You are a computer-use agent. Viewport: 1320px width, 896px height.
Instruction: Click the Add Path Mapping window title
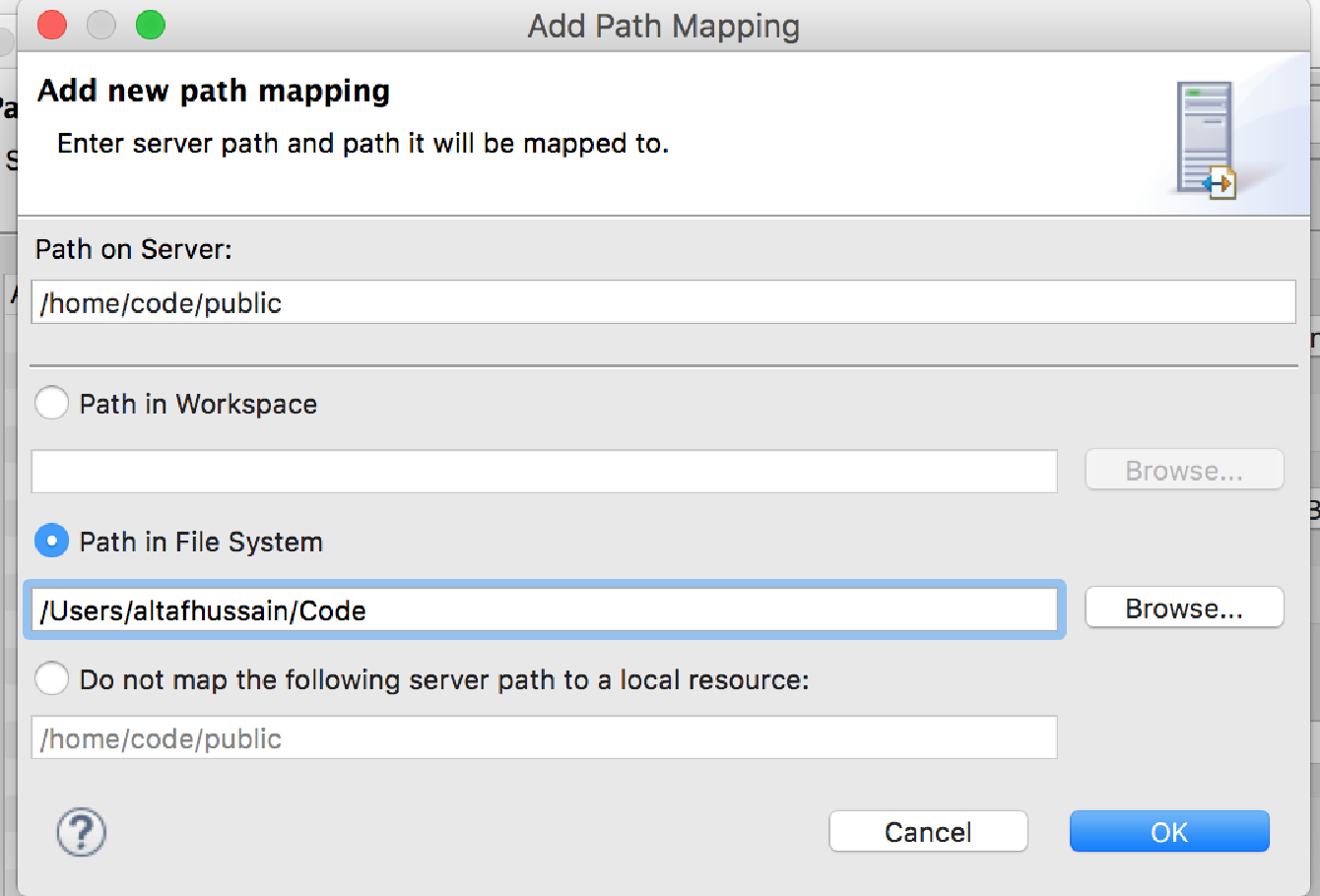(x=663, y=26)
